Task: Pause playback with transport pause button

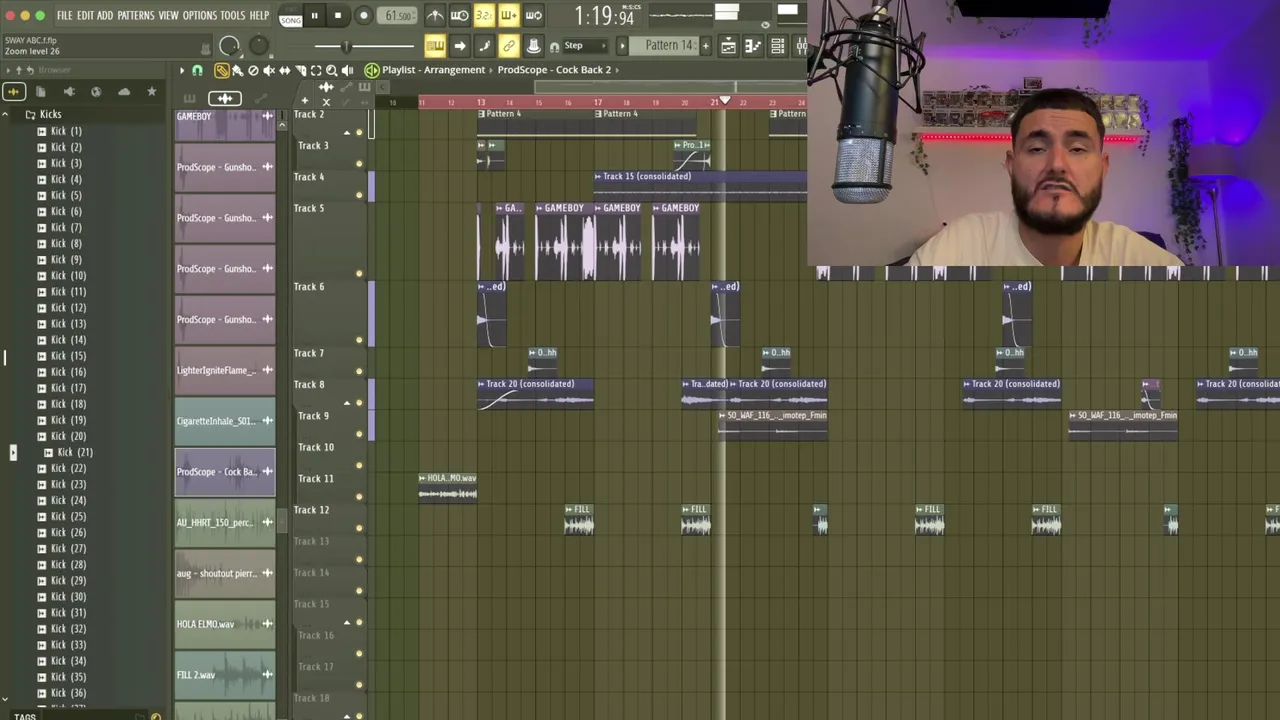Action: click(x=314, y=15)
